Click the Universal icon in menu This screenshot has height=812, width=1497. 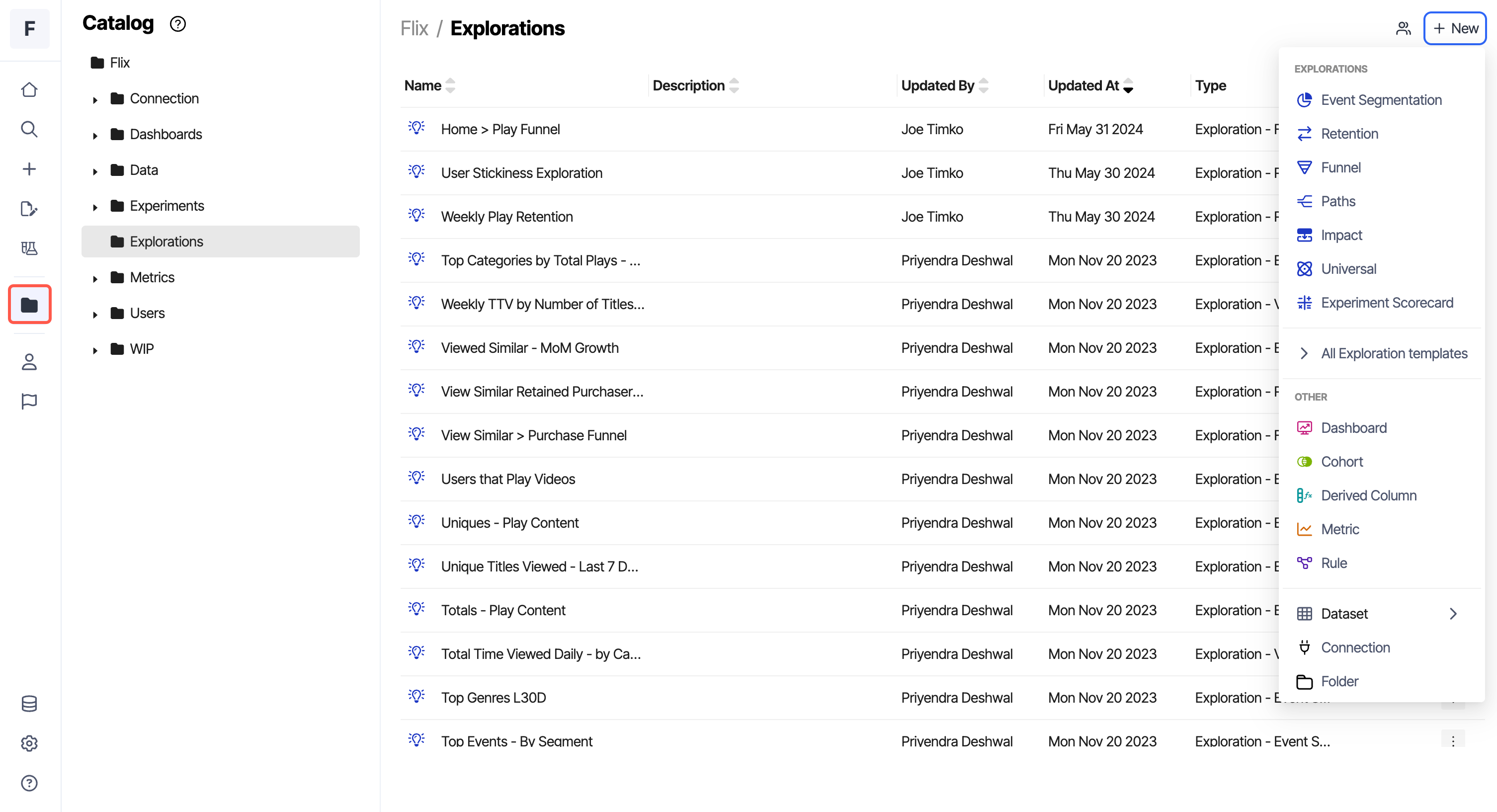[x=1304, y=268]
